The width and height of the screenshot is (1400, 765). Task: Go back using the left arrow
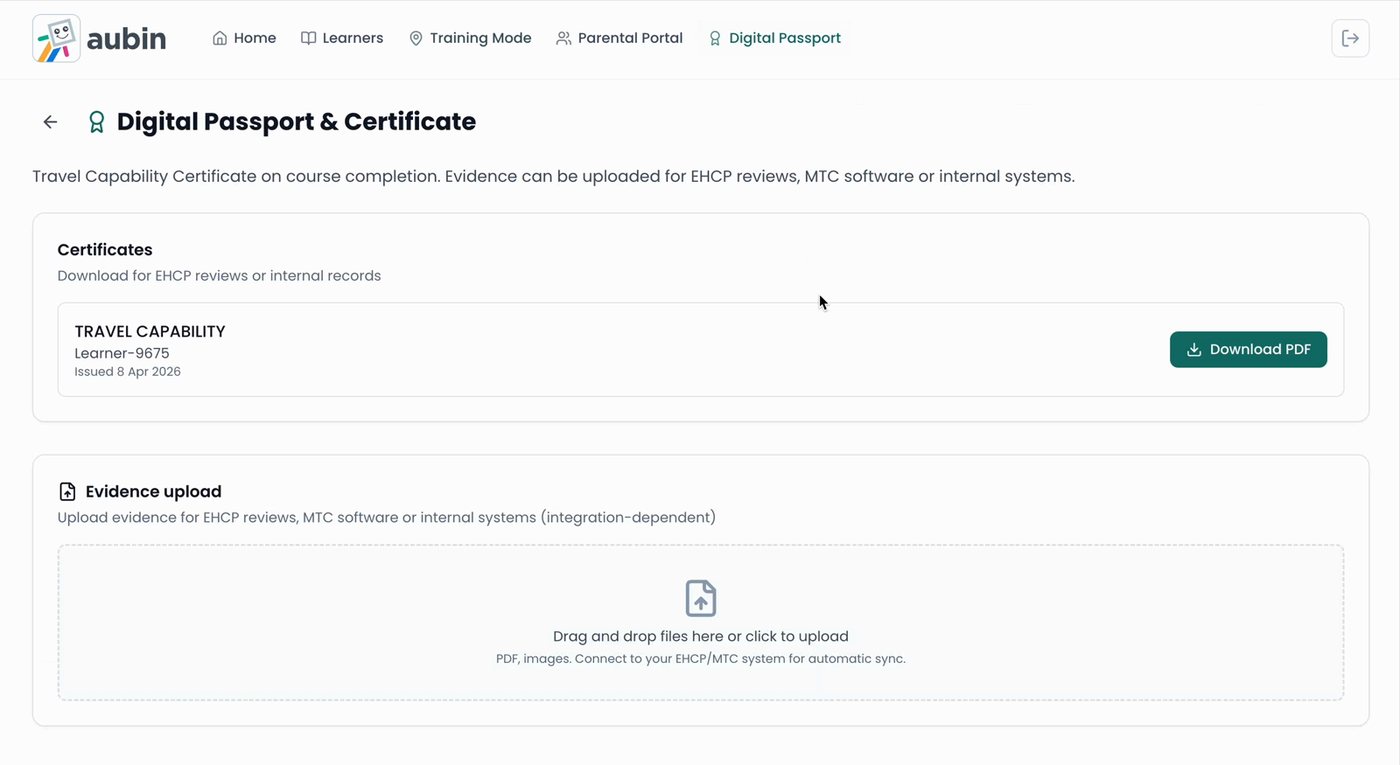click(50, 122)
